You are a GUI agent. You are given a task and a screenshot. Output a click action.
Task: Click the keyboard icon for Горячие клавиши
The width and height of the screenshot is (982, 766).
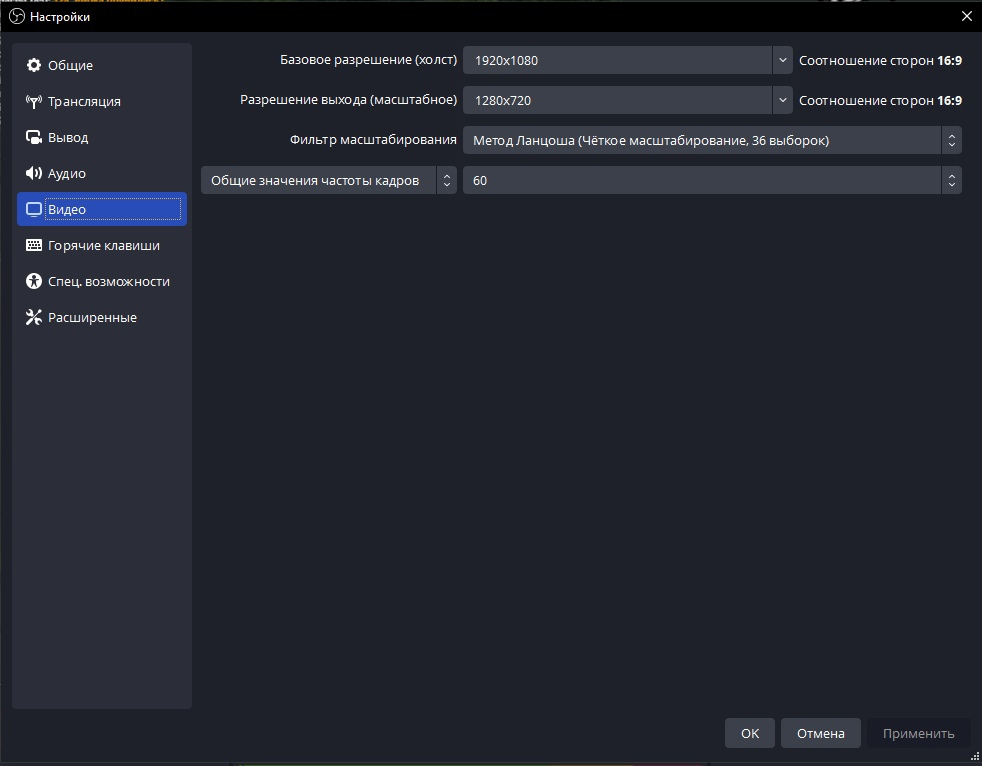pyautogui.click(x=34, y=246)
